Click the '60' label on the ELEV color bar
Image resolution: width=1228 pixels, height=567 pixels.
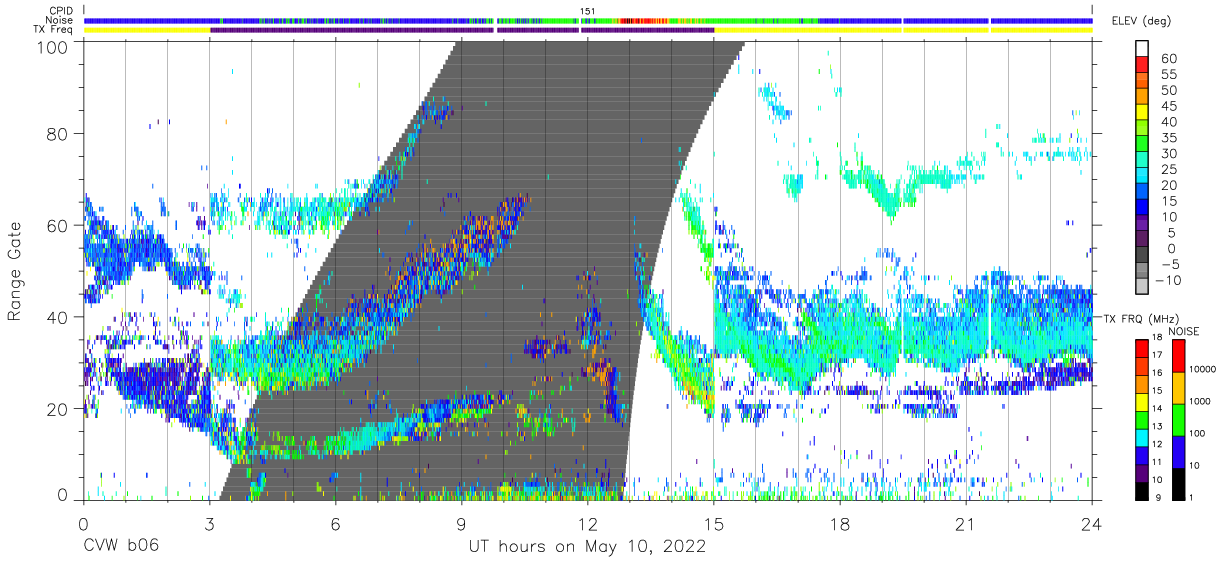1168,58
